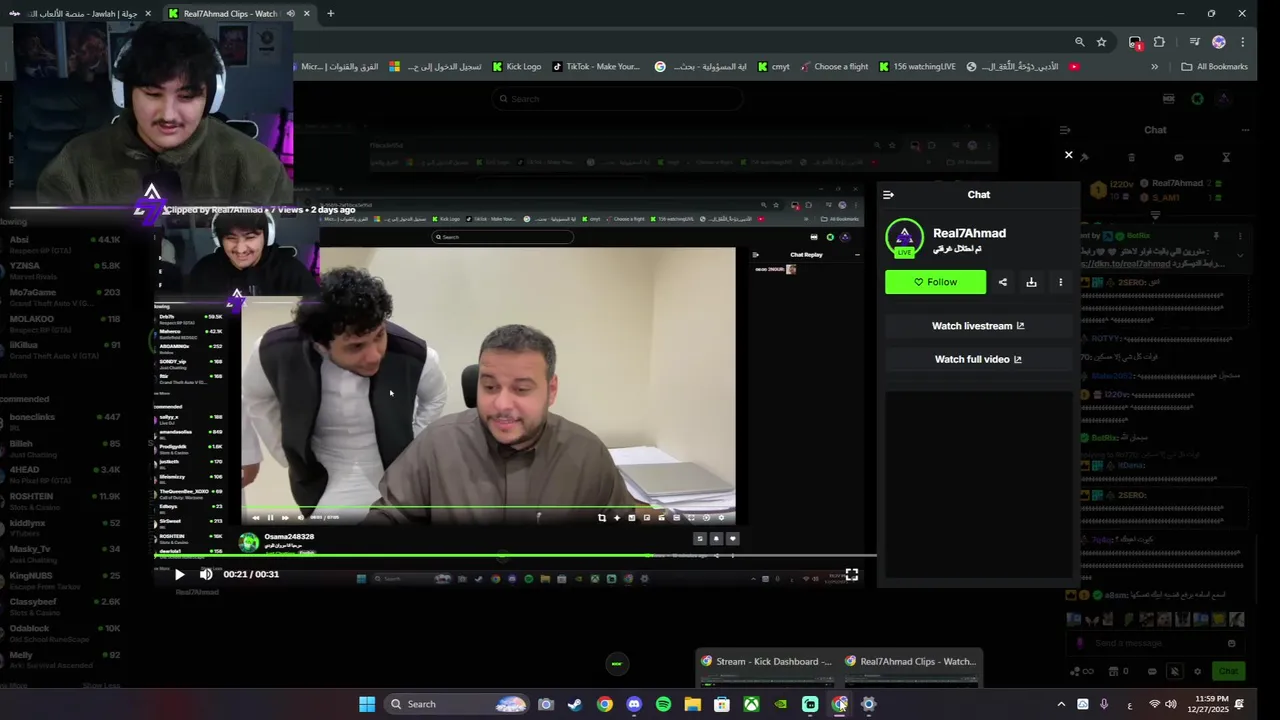This screenshot has height=720, width=1280.
Task: Click green Chat send button
Action: click(x=1228, y=671)
